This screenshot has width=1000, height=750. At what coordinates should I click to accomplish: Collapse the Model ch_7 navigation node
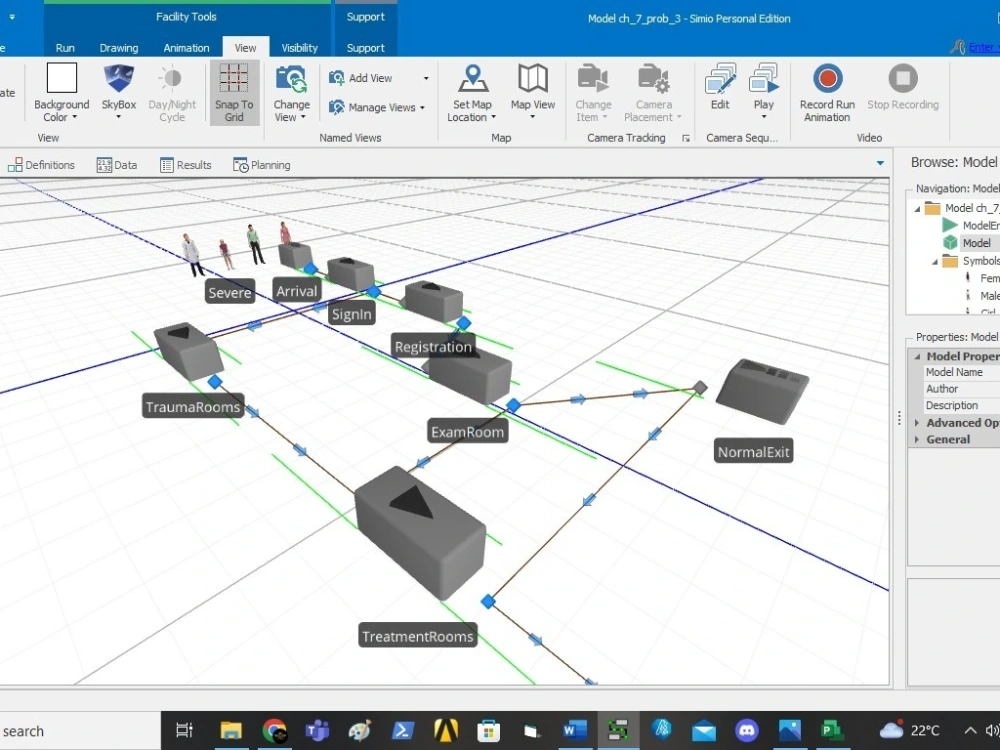click(916, 208)
